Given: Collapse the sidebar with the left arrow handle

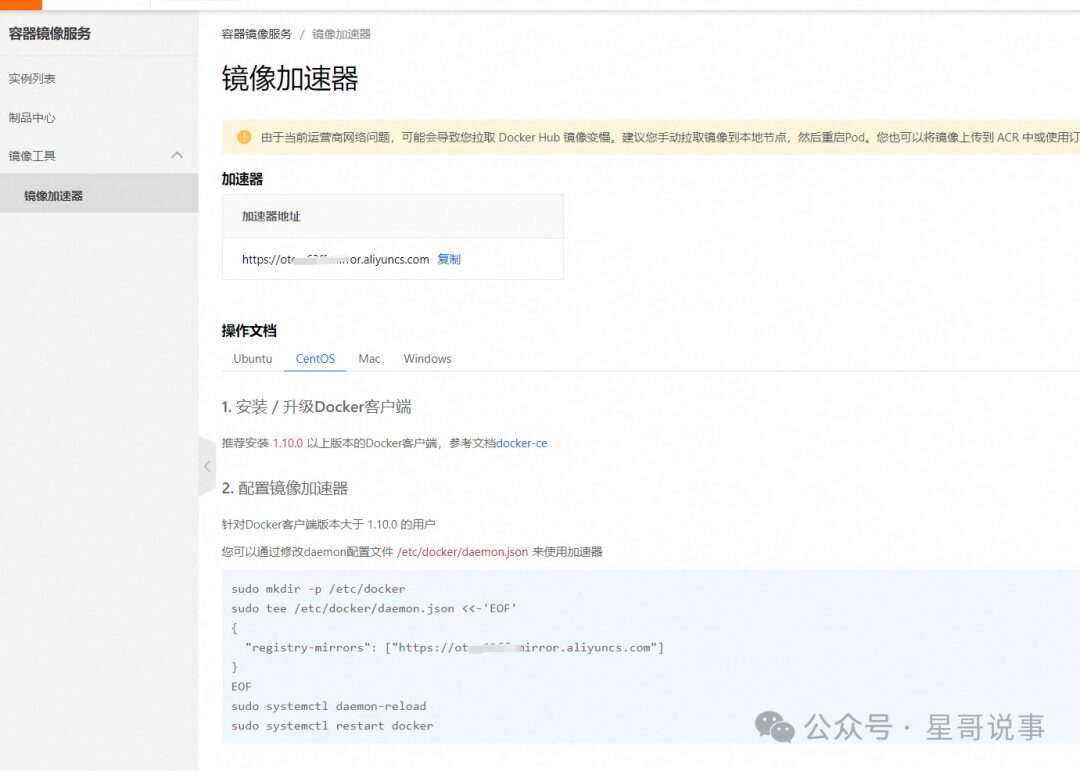Looking at the screenshot, I should point(207,466).
